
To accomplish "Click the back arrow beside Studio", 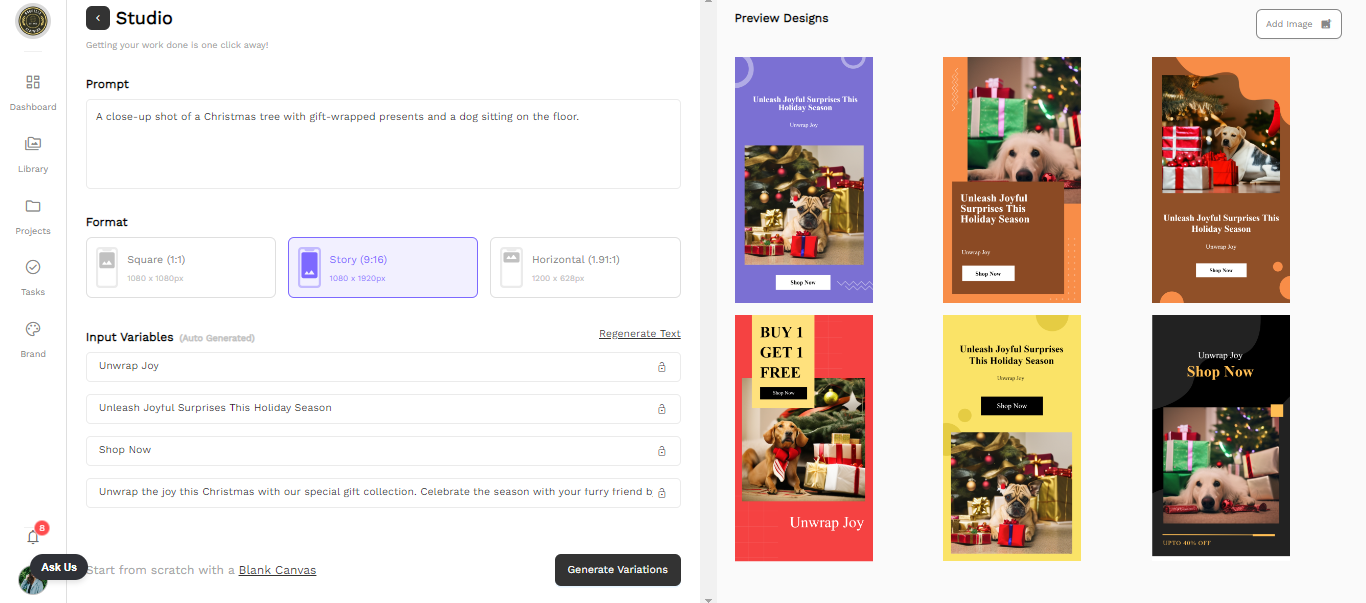I will (97, 18).
